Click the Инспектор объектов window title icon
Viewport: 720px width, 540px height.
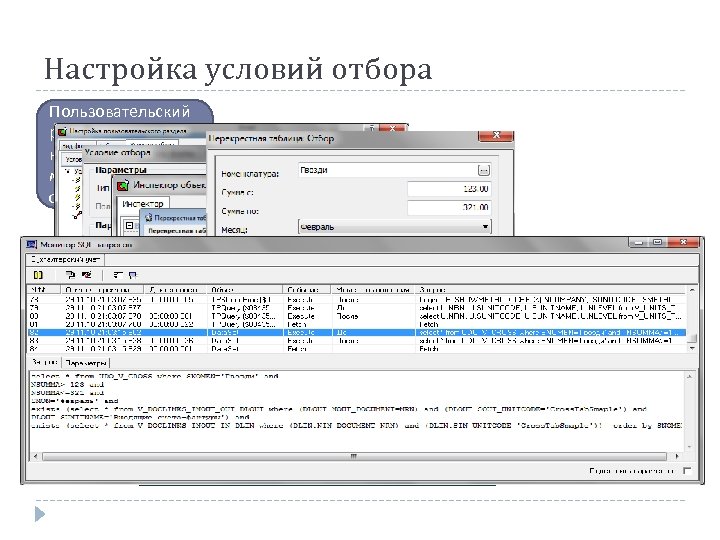(123, 186)
